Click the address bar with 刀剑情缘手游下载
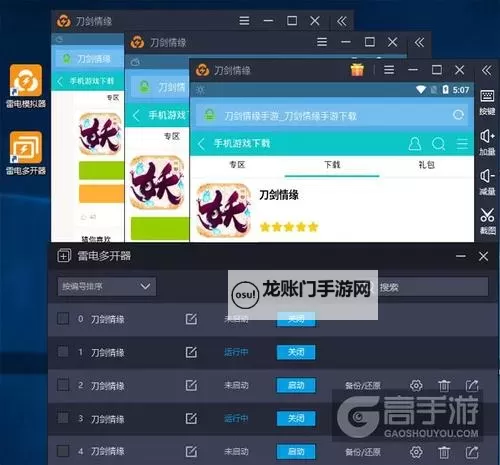This screenshot has height=465, width=500. (x=332, y=115)
